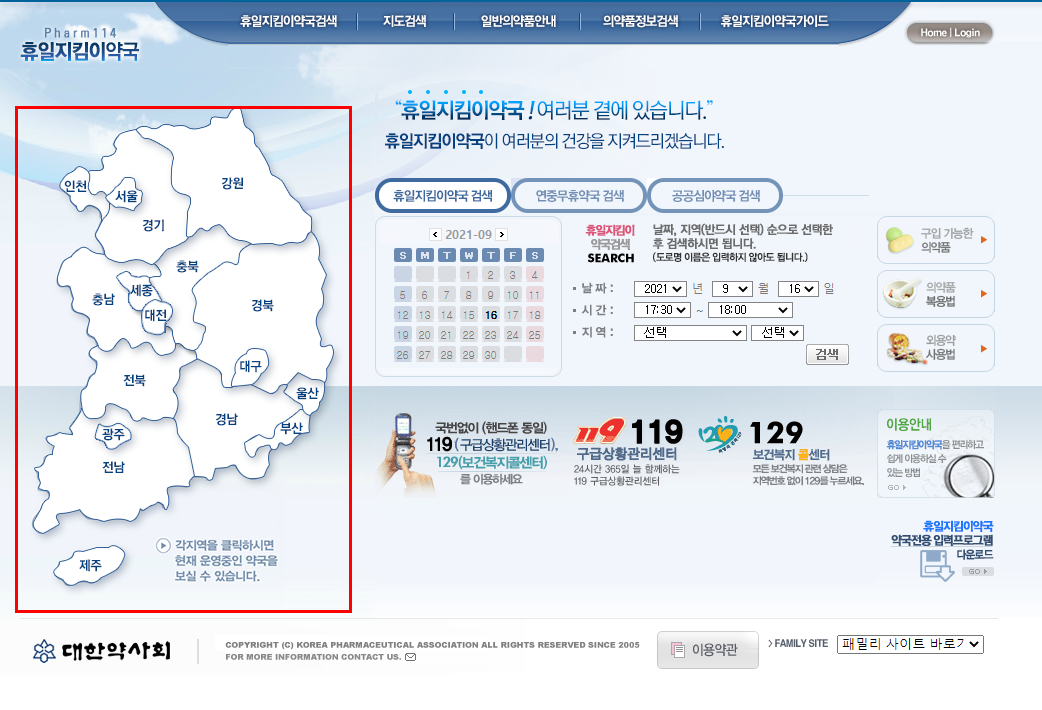Click the Pharm114 휴일지킴이약국 logo
This screenshot has height=710, width=1042.
pos(80,45)
